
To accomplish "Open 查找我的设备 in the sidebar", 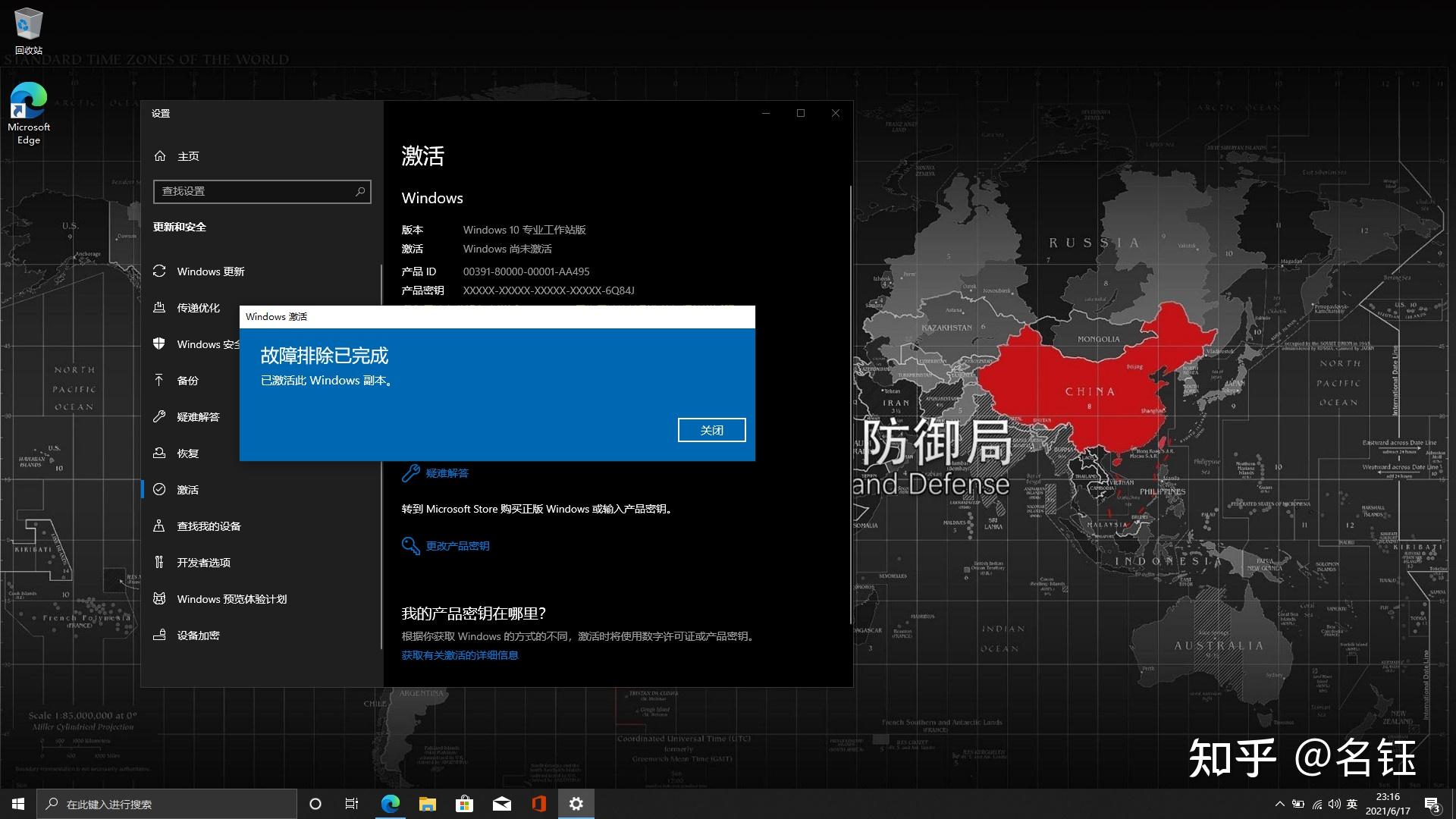I will (209, 526).
